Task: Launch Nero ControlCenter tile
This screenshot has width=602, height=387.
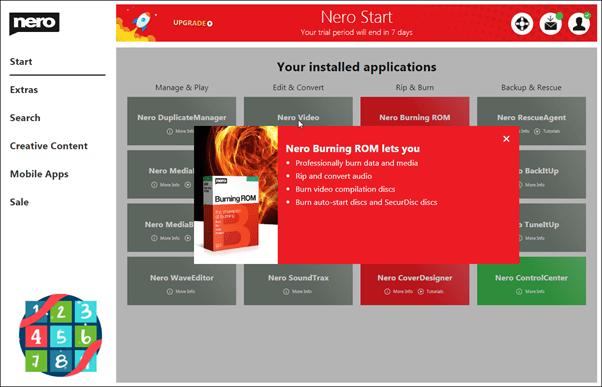Action: (531, 281)
